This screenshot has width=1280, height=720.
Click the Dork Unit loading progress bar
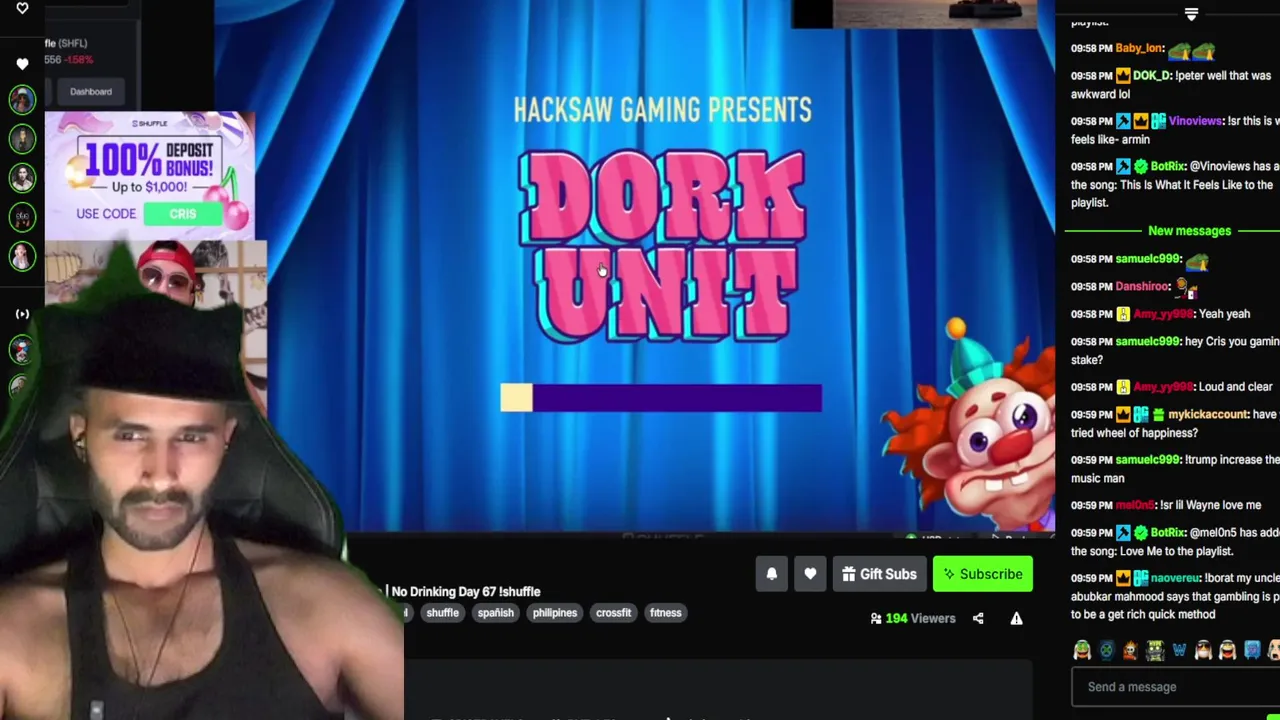[661, 398]
